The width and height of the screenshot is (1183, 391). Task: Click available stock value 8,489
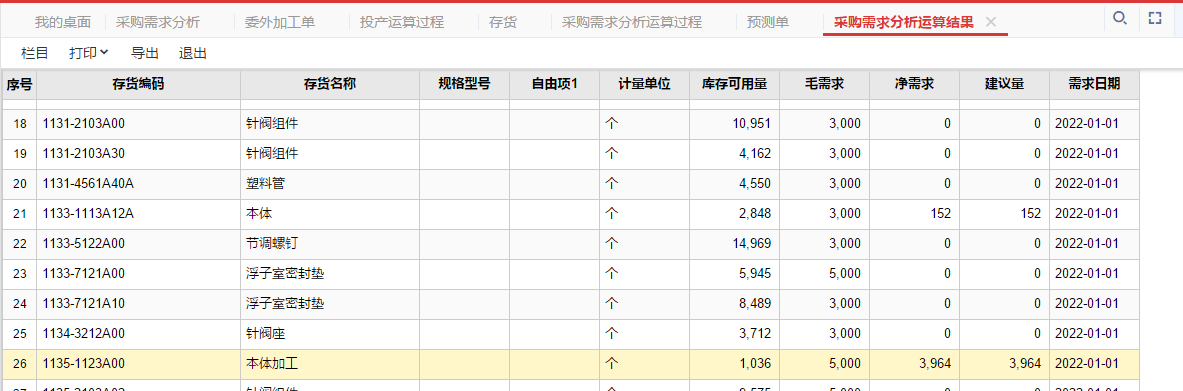(x=734, y=303)
